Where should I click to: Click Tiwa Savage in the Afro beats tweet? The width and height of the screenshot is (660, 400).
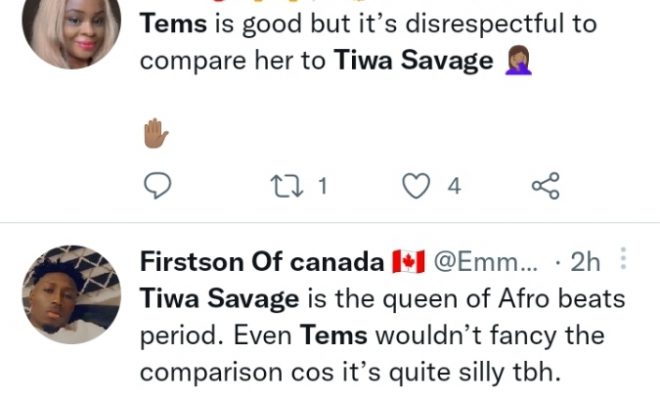(221, 299)
